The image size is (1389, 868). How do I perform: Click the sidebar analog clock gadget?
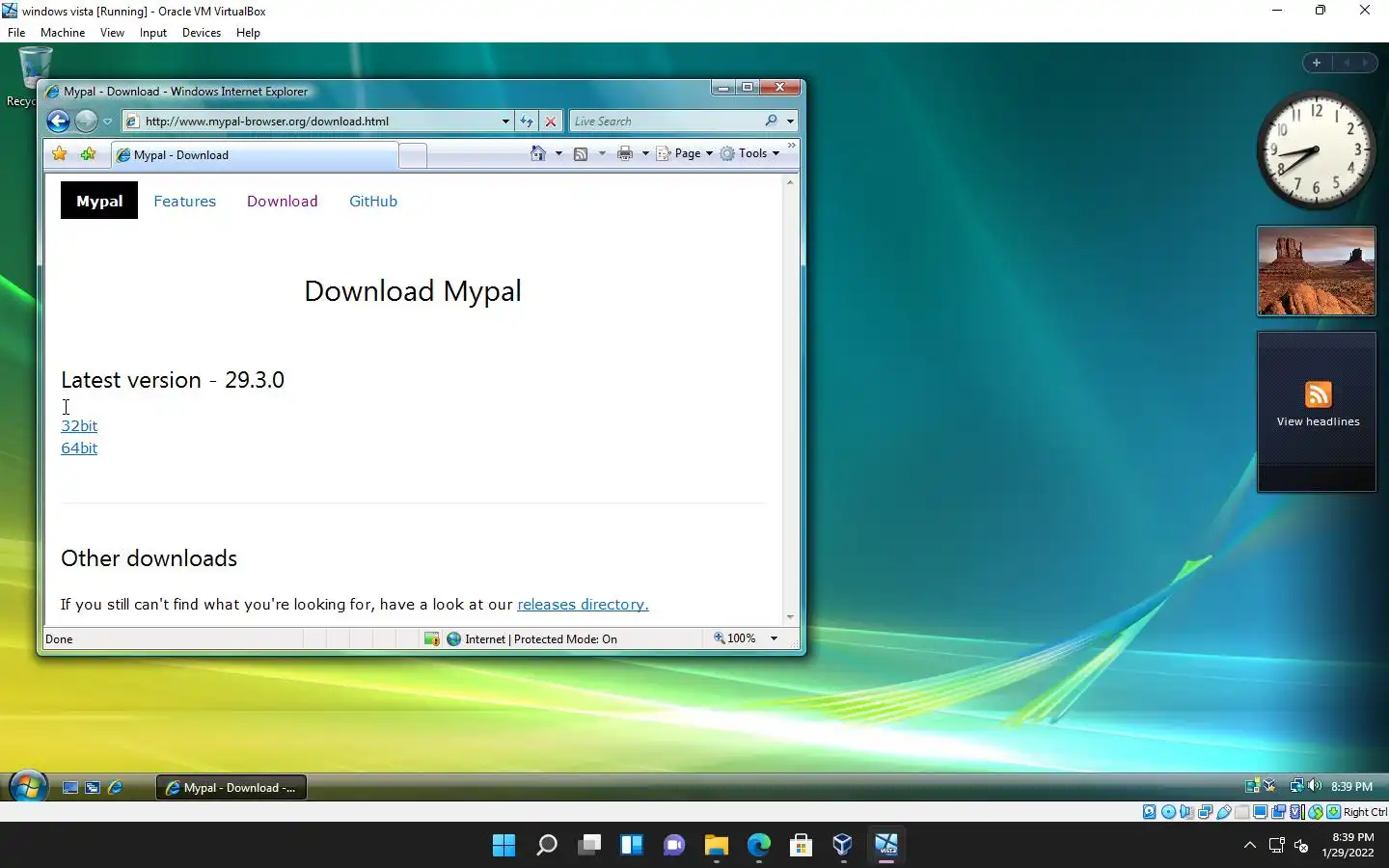[x=1316, y=150]
